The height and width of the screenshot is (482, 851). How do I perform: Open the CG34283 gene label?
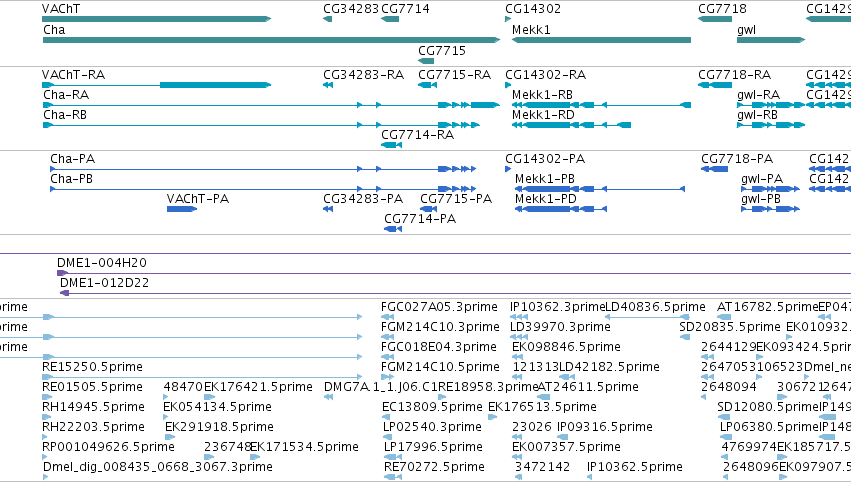tap(351, 9)
